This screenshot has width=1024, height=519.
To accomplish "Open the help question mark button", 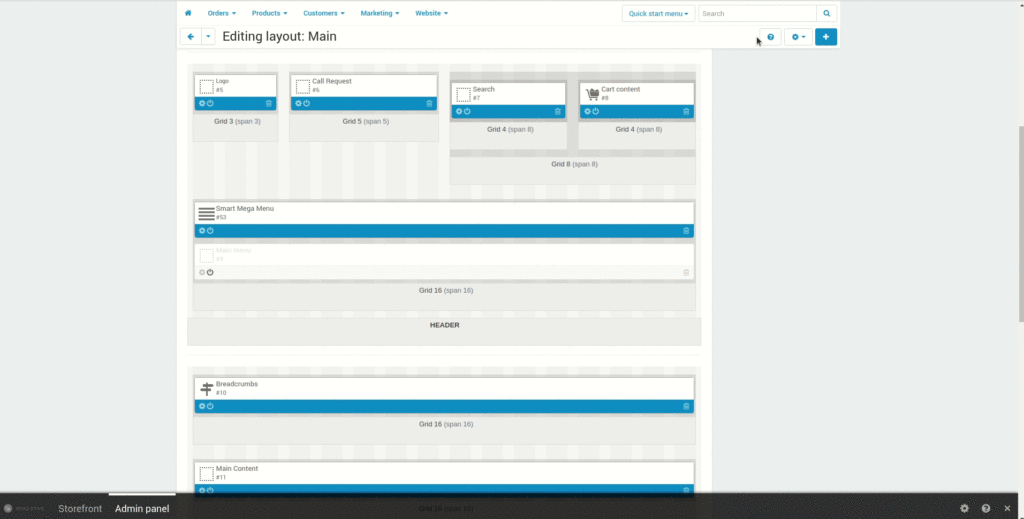I will tap(770, 37).
